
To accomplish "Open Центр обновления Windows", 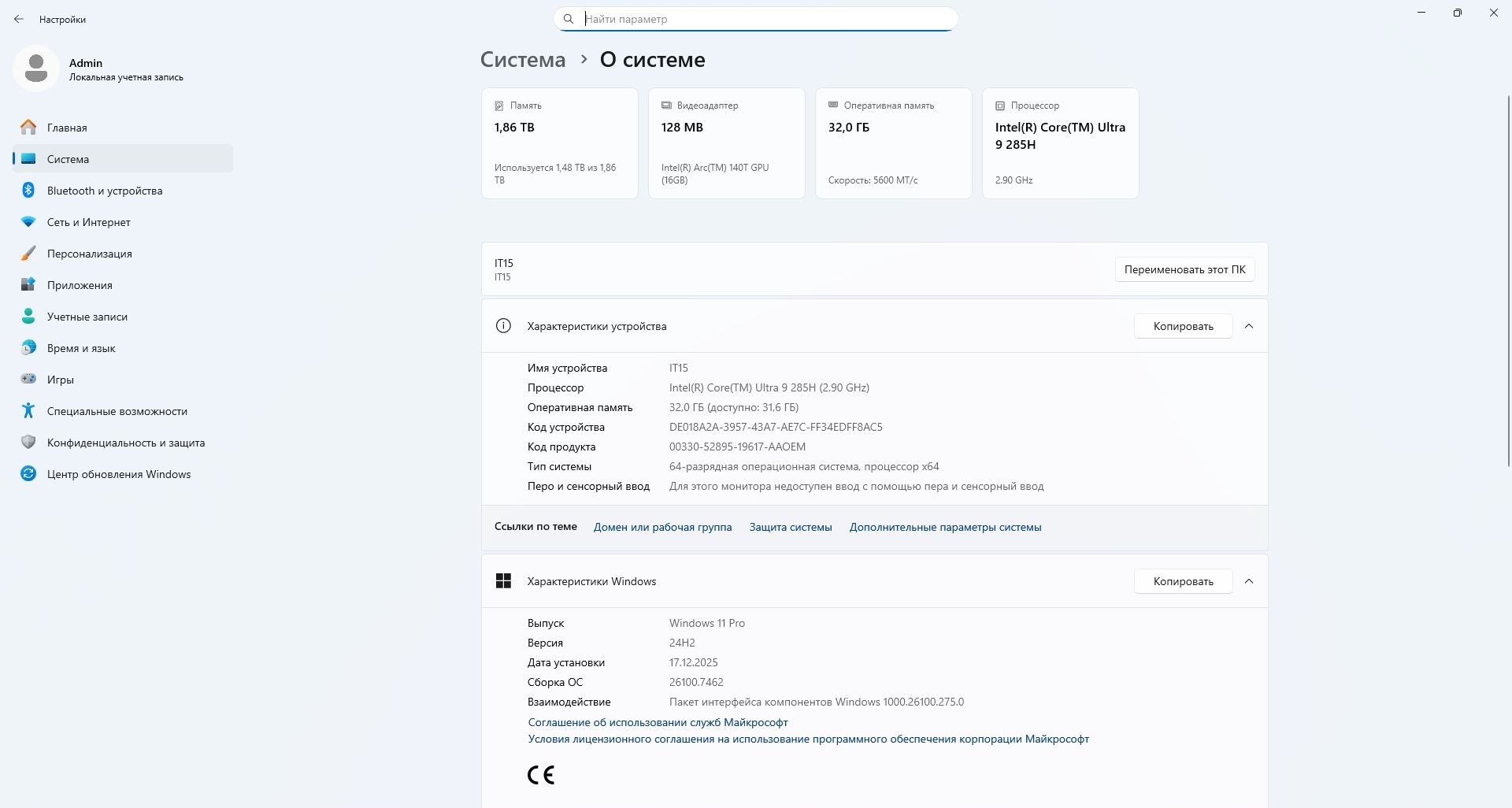I will 123,474.
